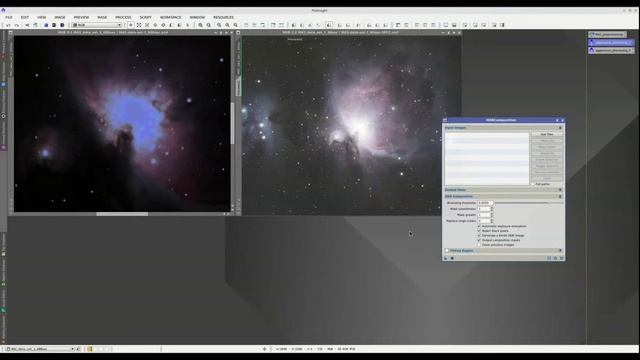The image size is (640, 360).
Task: Click the Add Files button in HDRComposition
Action: click(x=547, y=134)
